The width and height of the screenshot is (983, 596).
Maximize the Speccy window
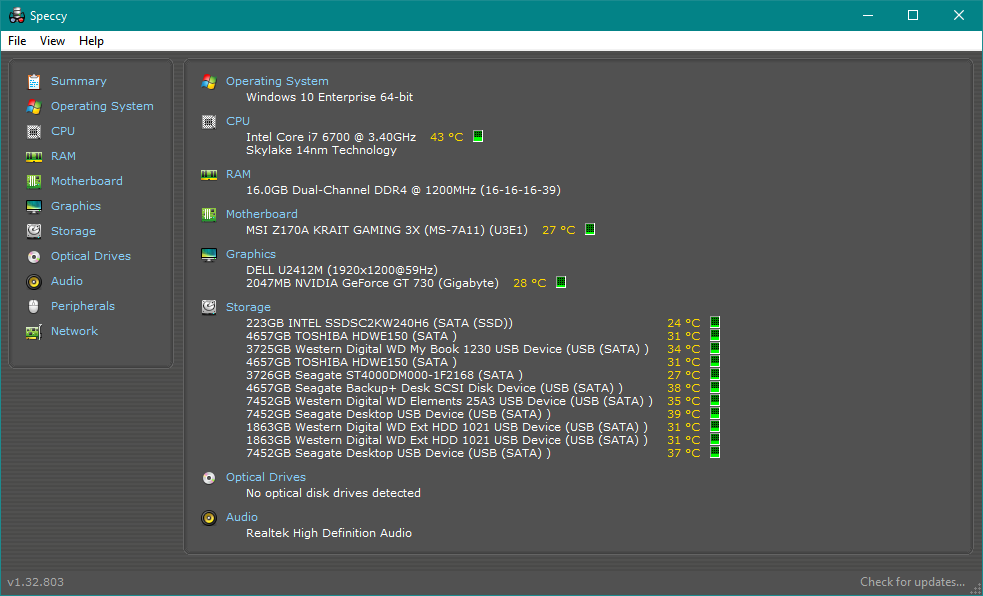click(x=913, y=15)
